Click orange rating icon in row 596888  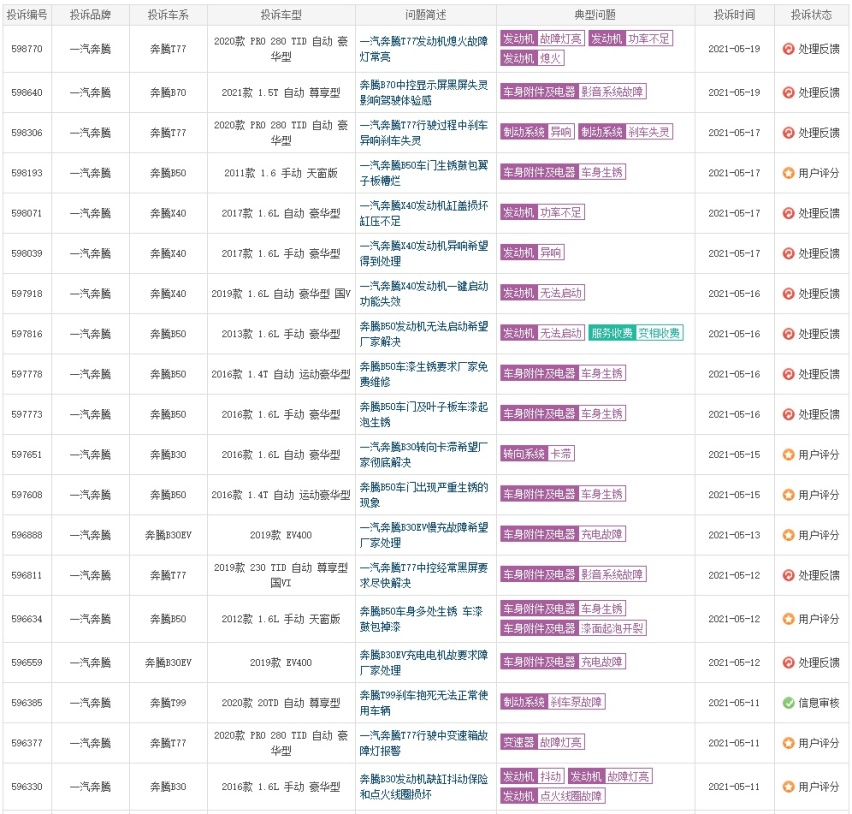(788, 535)
